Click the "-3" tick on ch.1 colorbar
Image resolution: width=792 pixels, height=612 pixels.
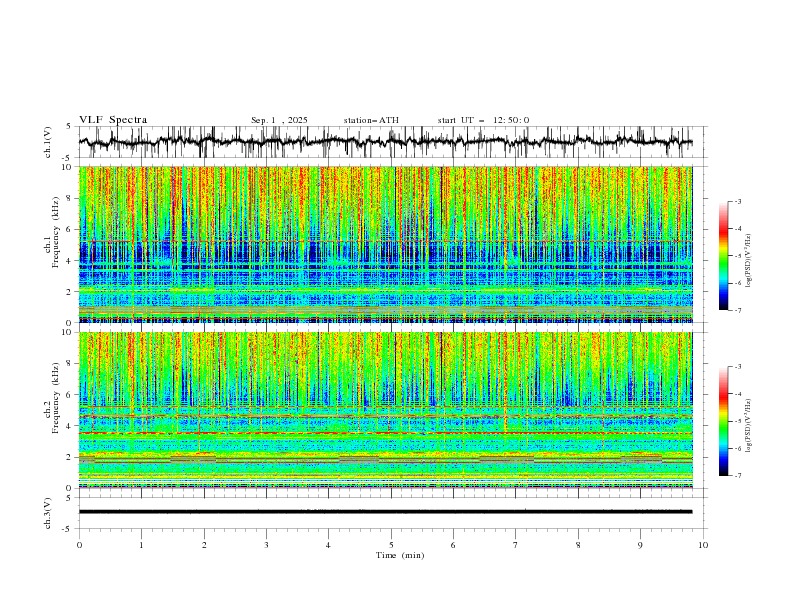coord(737,201)
